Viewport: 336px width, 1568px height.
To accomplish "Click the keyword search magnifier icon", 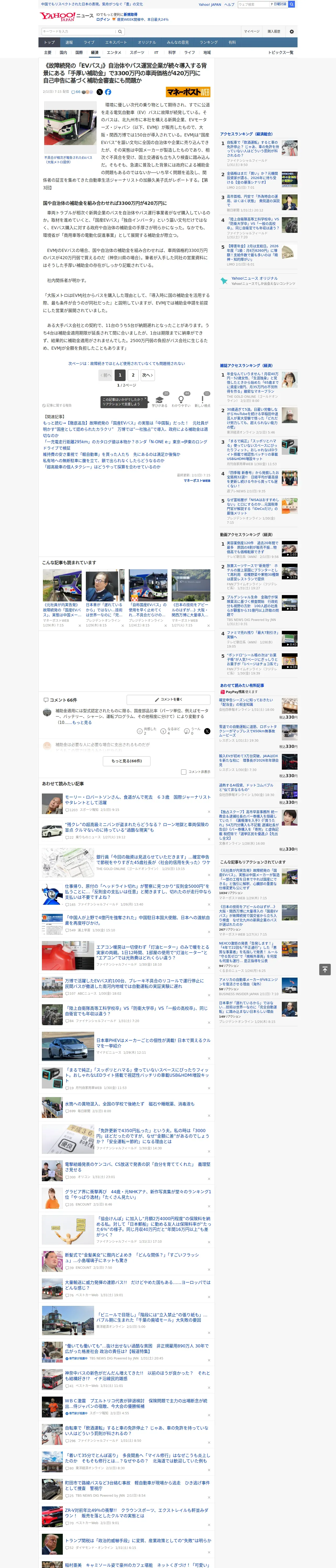I will click(x=120, y=32).
